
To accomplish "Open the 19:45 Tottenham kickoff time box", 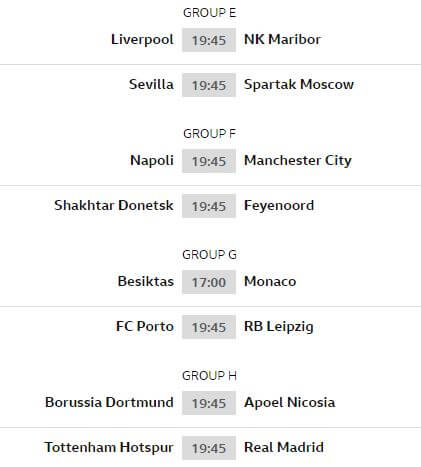I will click(209, 448).
